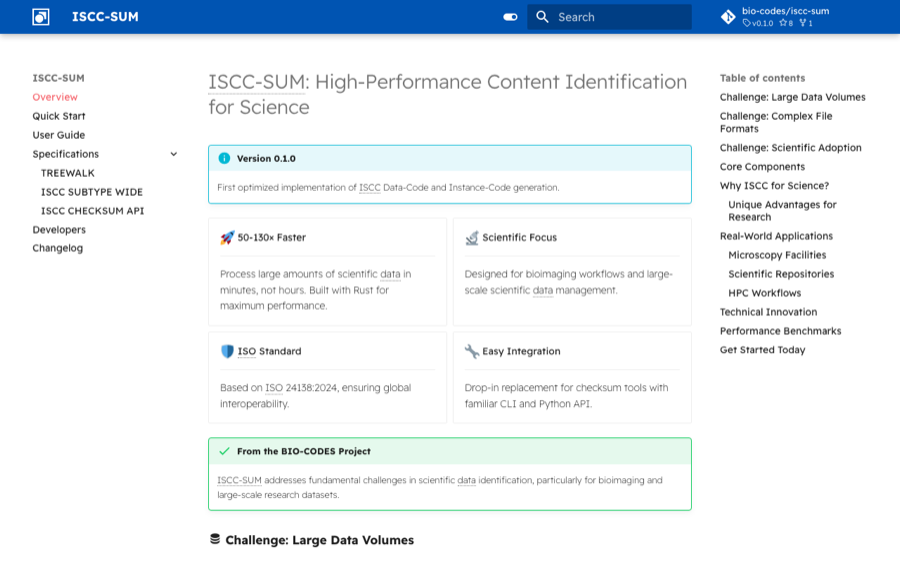Open the TREEWALK specification

pos(68,173)
